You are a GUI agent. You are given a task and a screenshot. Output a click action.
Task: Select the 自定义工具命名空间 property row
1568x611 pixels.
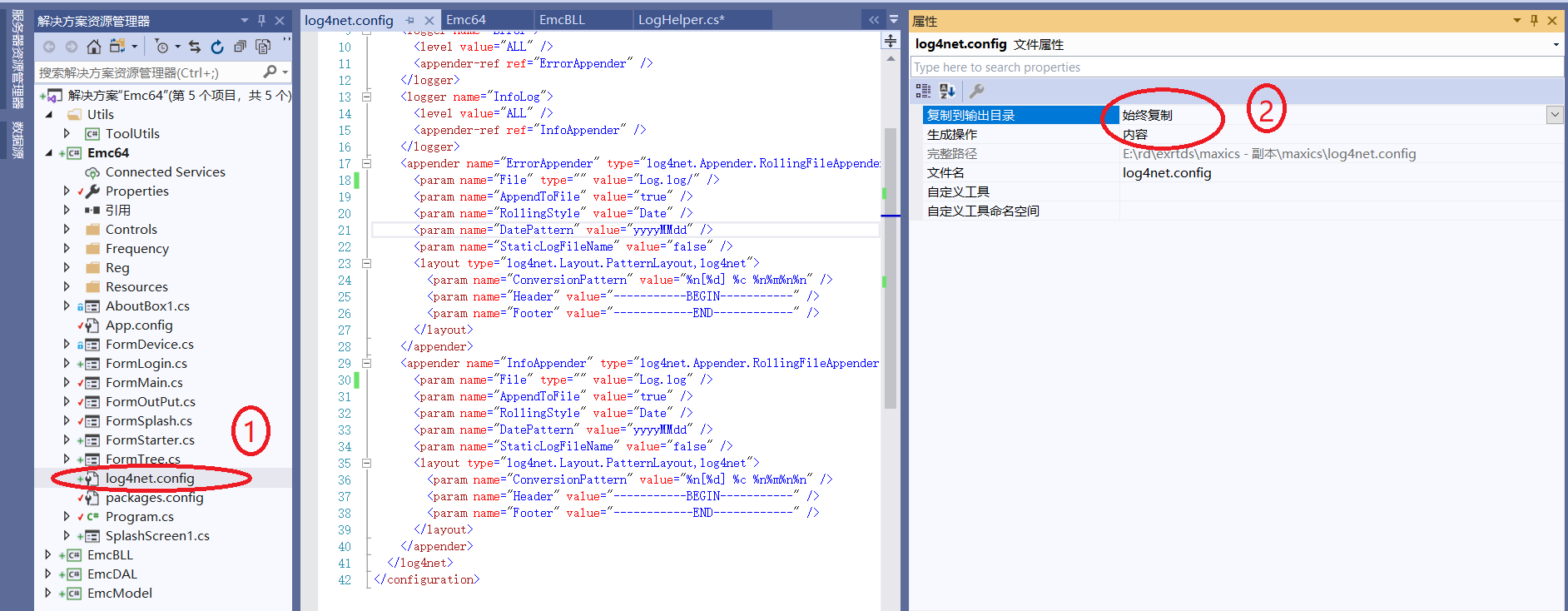1243,211
